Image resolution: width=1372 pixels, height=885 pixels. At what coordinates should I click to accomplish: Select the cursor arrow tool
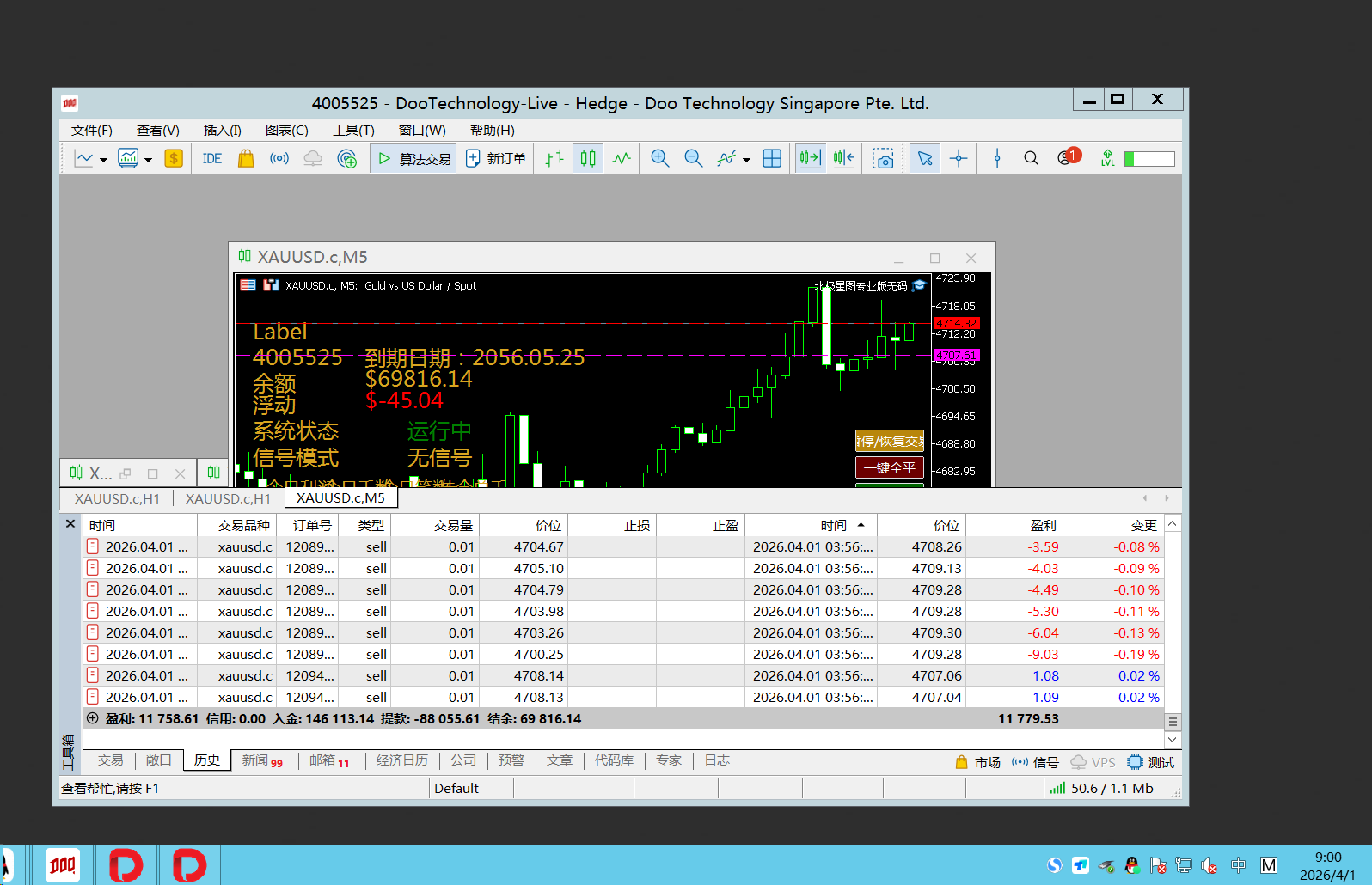click(925, 158)
